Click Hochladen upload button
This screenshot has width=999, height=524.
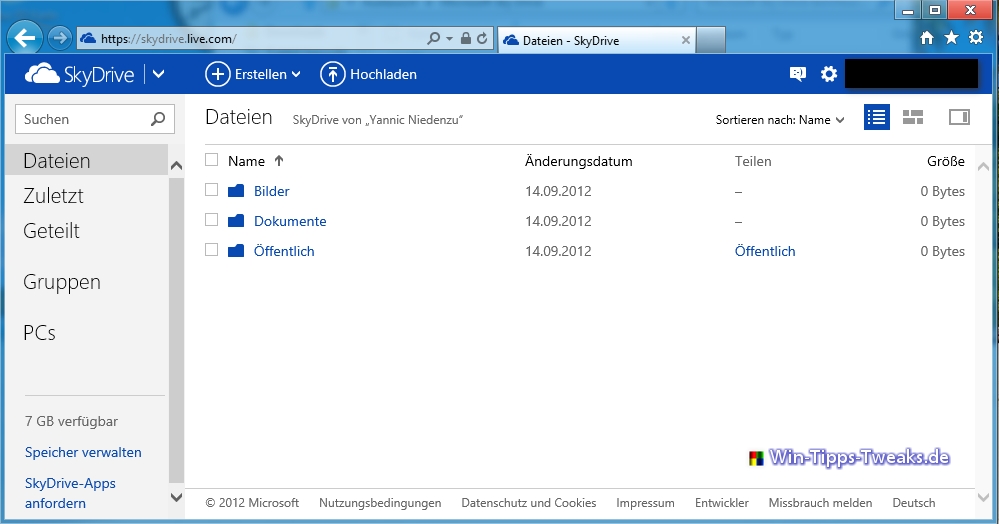click(368, 74)
